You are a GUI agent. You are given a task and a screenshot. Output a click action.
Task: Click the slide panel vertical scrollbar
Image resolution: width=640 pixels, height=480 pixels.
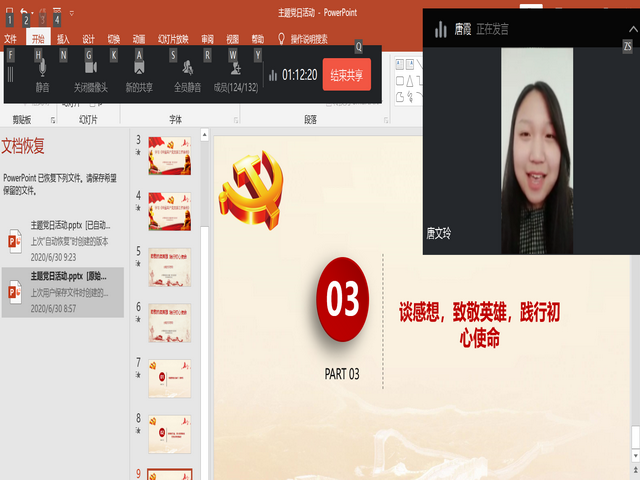(x=205, y=300)
